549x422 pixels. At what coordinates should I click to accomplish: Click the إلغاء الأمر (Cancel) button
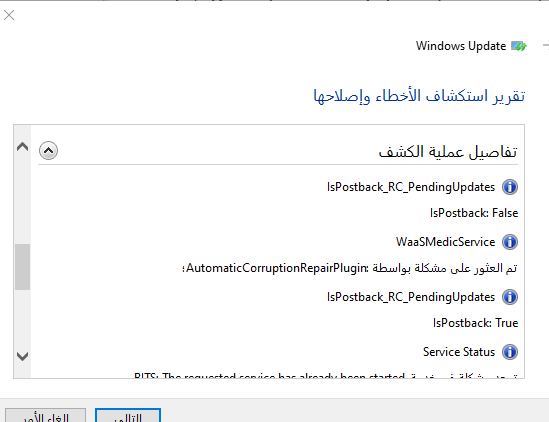coord(46,415)
